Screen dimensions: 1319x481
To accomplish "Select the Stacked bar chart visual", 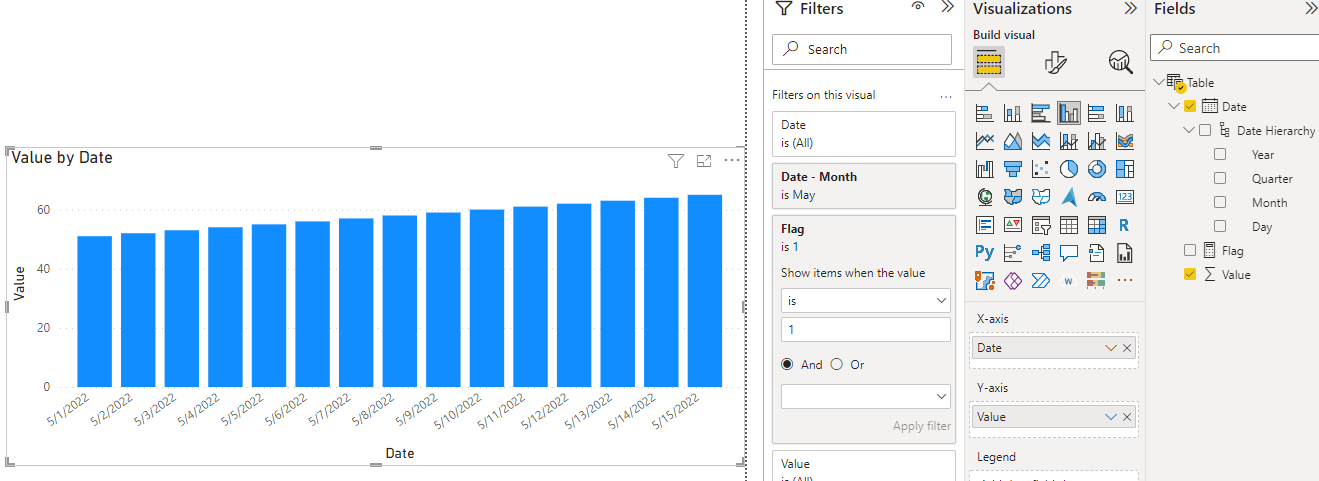I will pos(984,113).
